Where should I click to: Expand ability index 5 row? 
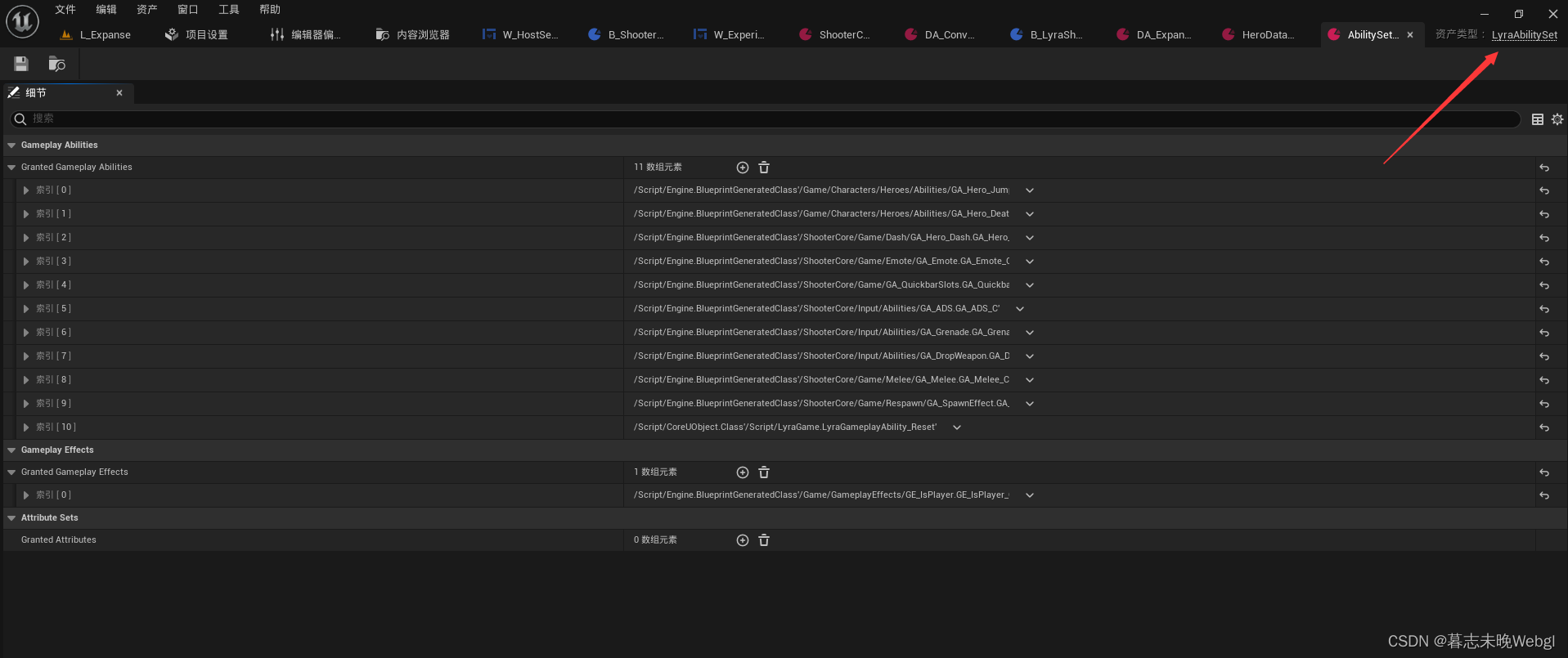26,309
